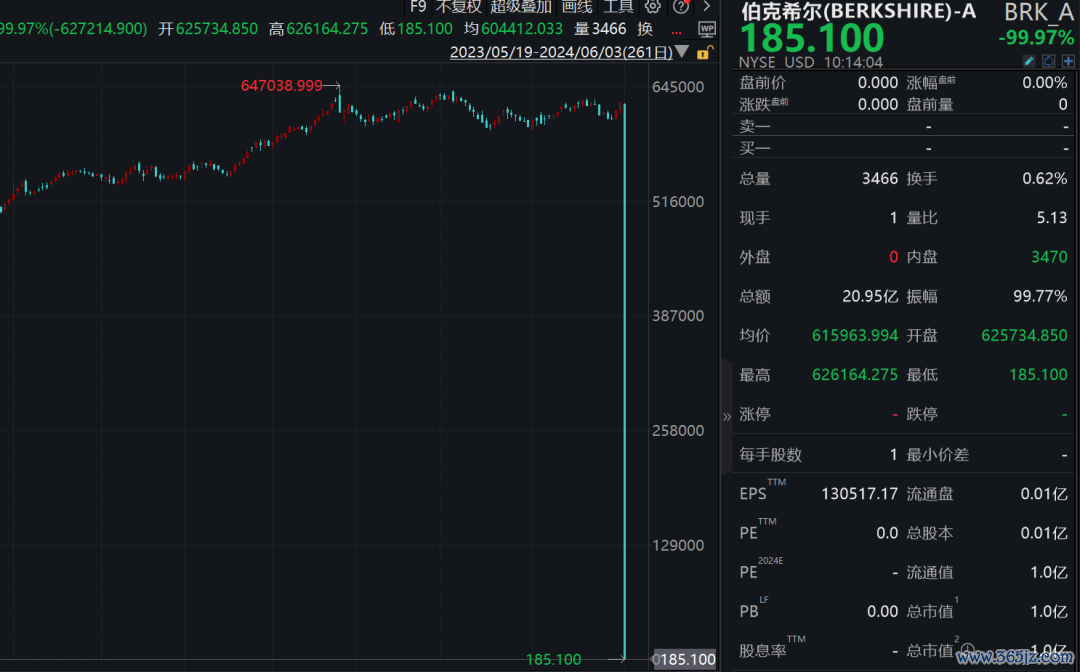This screenshot has height=672, width=1080.
Task: Click the 外盘 value 0
Action: (893, 258)
